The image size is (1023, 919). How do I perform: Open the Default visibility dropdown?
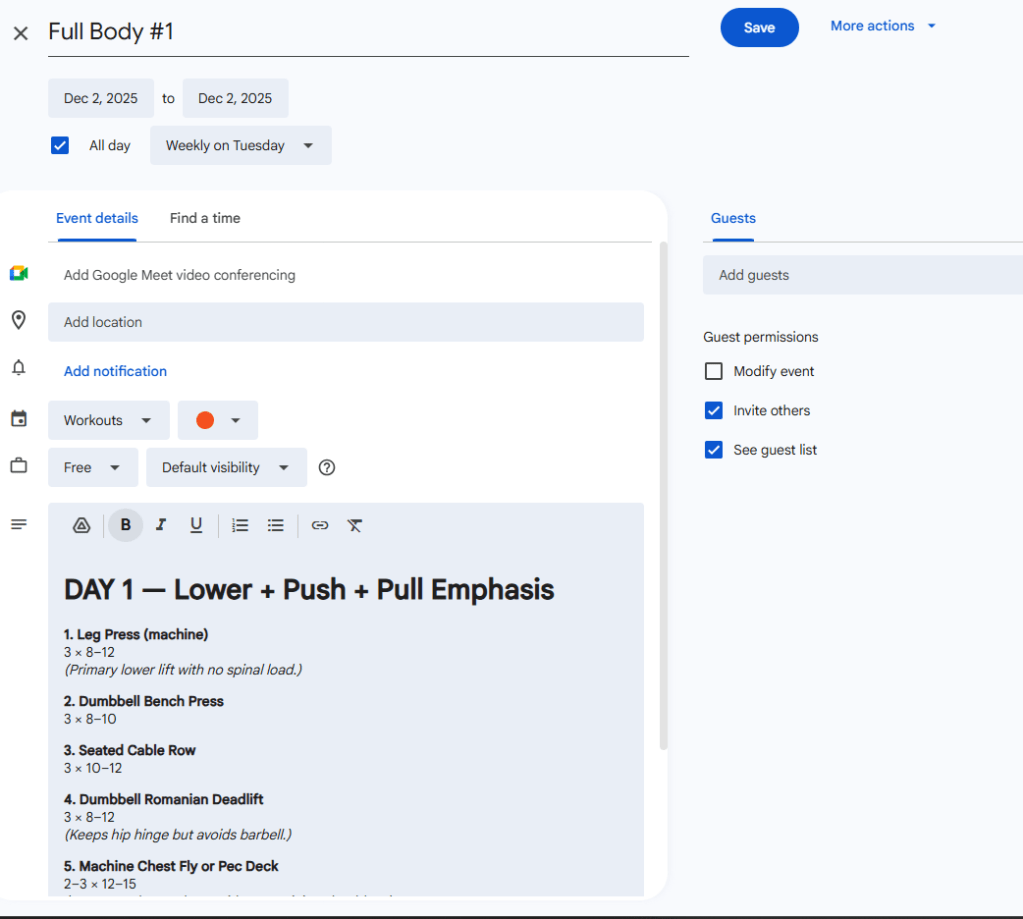point(225,467)
